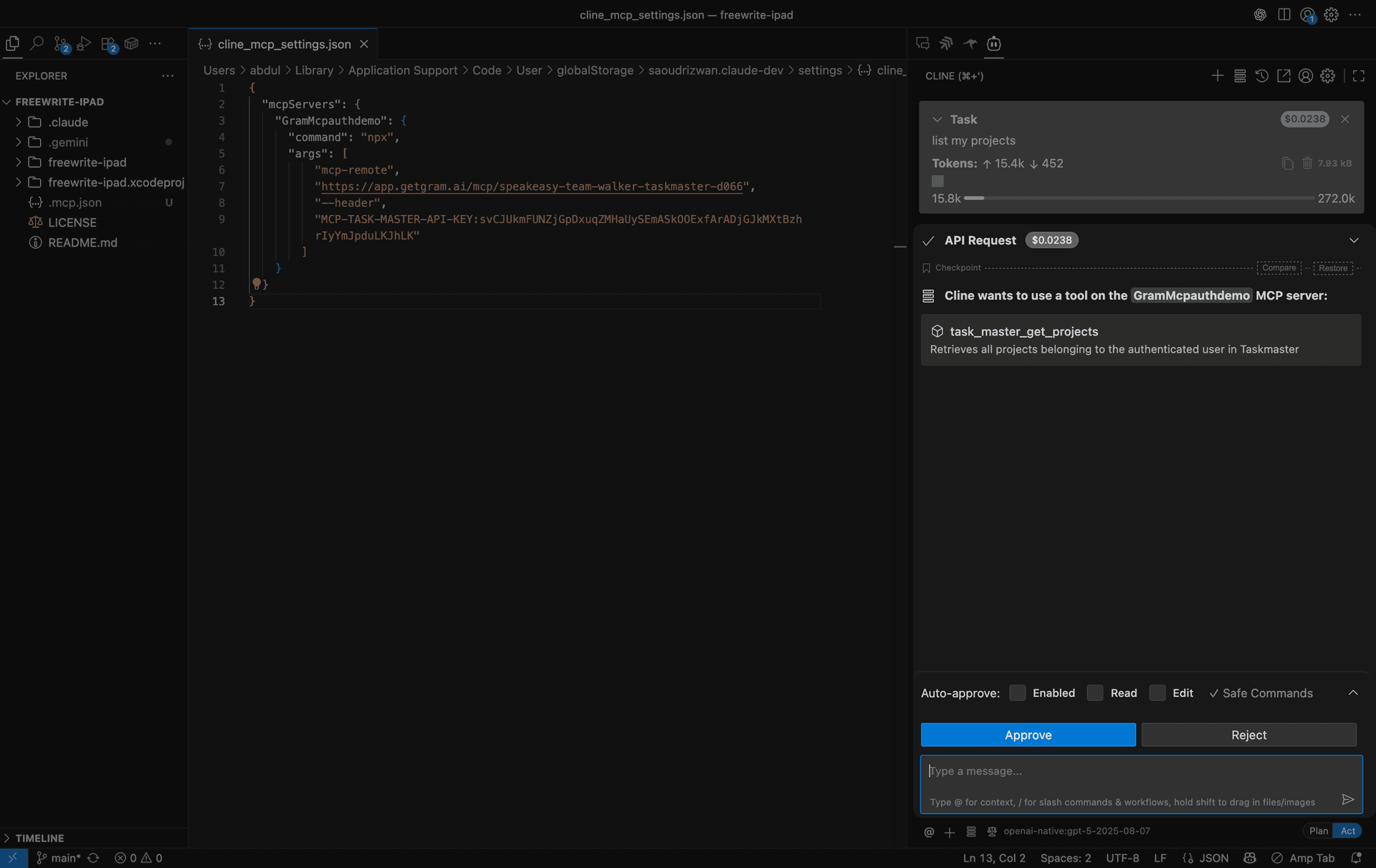Approve the task_master_get_projects tool request
This screenshot has height=868, width=1376.
click(x=1028, y=735)
